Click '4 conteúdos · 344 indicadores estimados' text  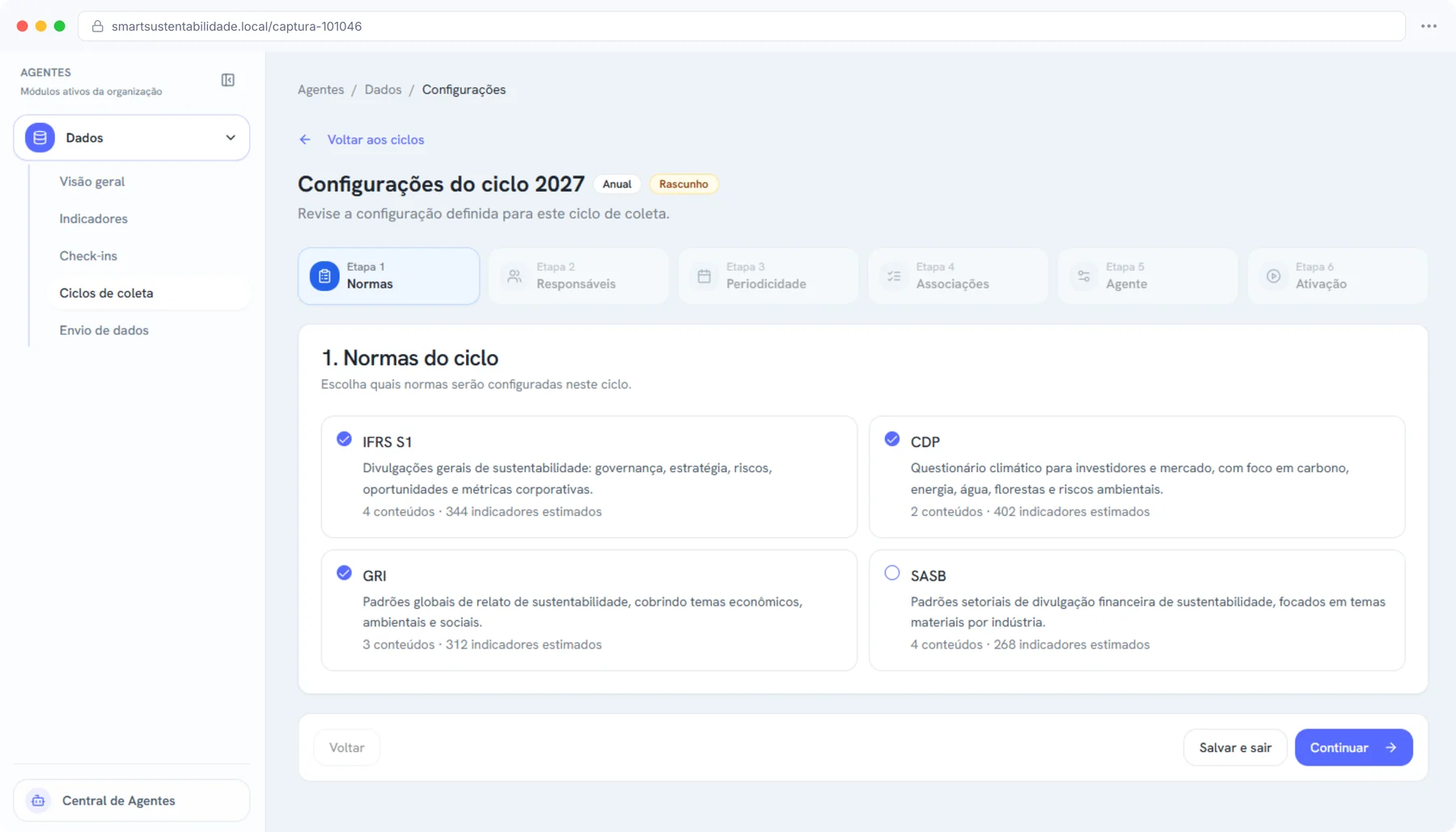[482, 512]
